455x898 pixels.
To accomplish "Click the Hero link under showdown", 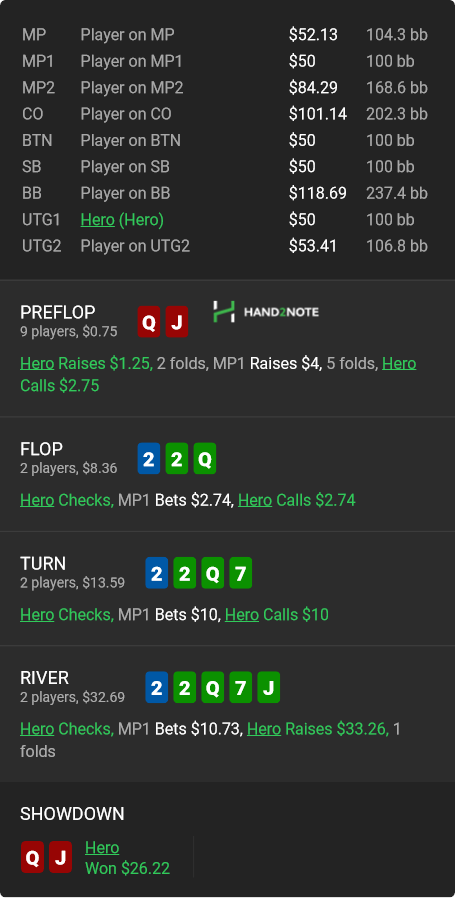I will click(x=102, y=848).
